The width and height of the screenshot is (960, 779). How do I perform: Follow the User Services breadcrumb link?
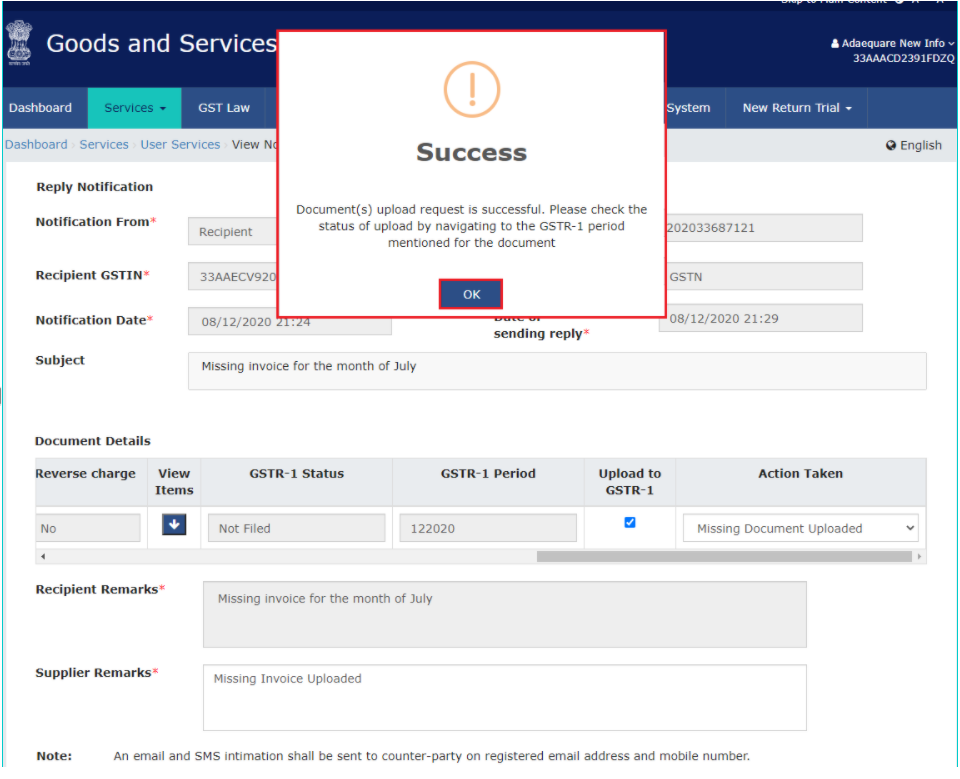point(180,145)
